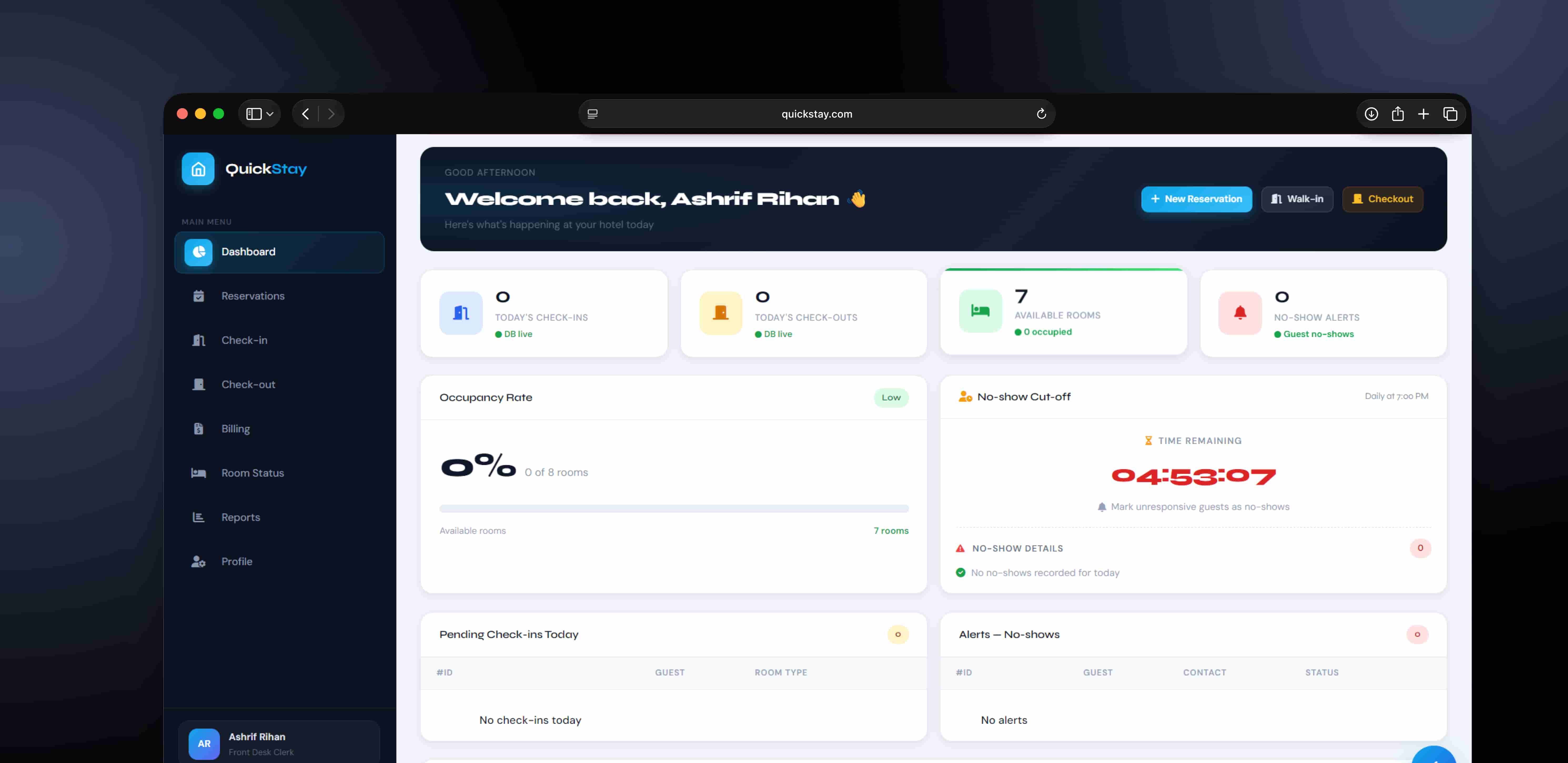The width and height of the screenshot is (1568, 763).
Task: Open Billing in the sidebar
Action: [279, 429]
